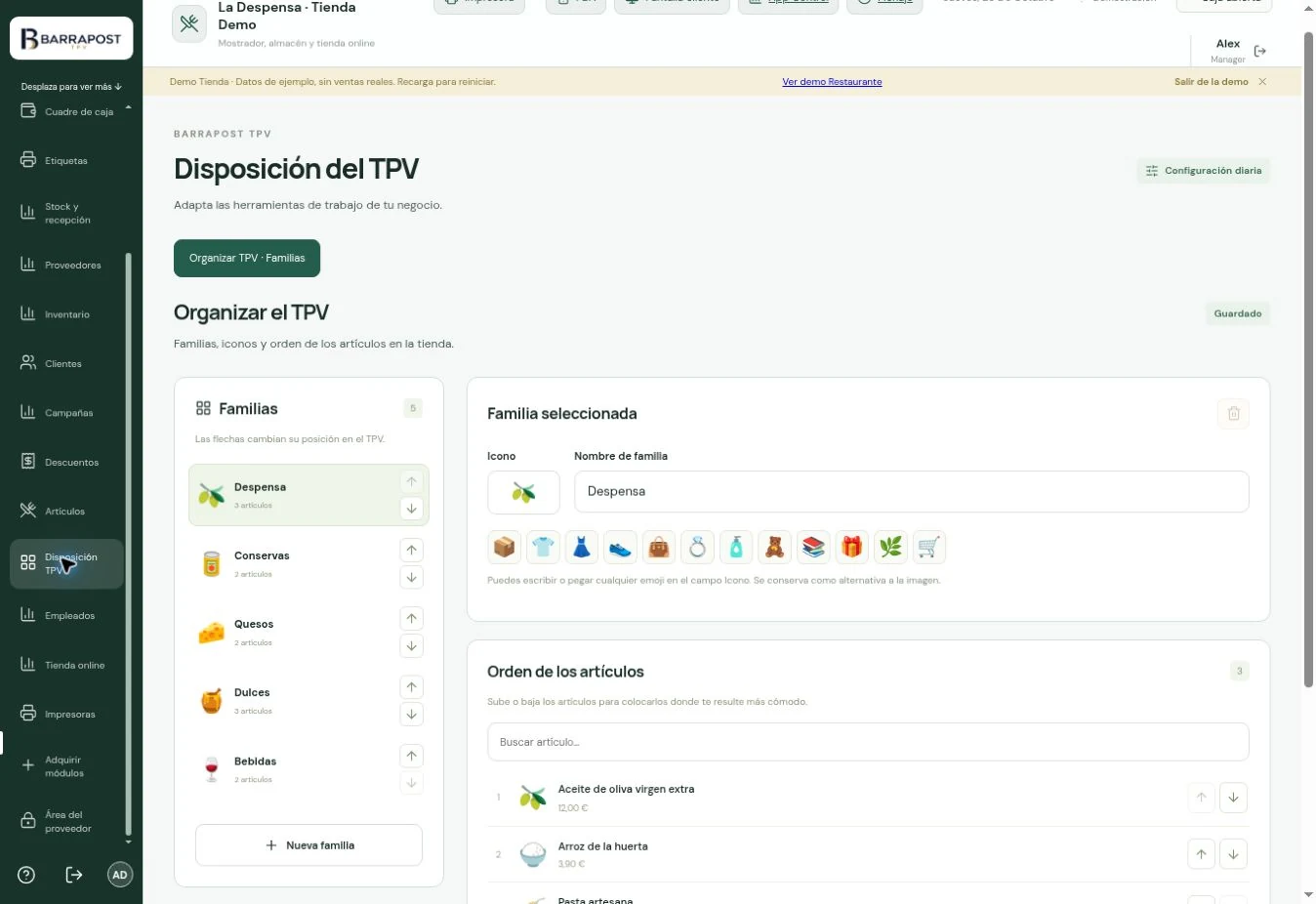1316x904 pixels.
Task: Click the AD avatar badge
Action: 120,875
